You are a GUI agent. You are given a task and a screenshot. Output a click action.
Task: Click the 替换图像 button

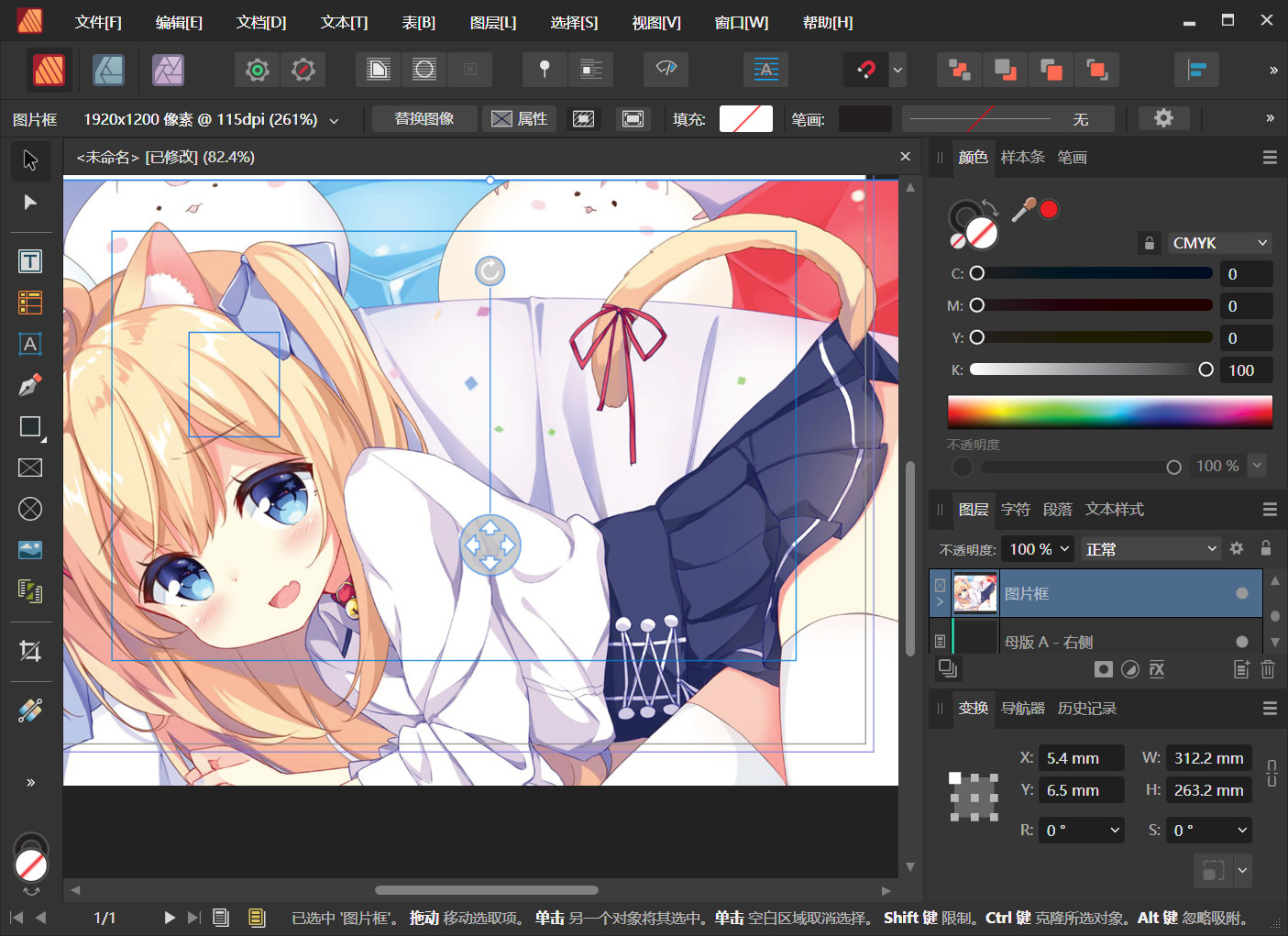point(424,118)
